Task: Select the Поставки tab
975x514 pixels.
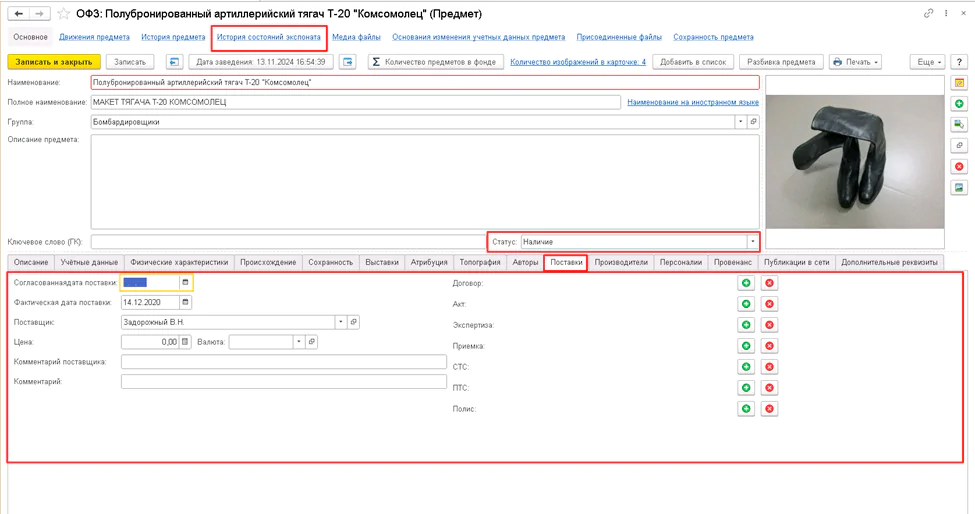Action: click(566, 262)
